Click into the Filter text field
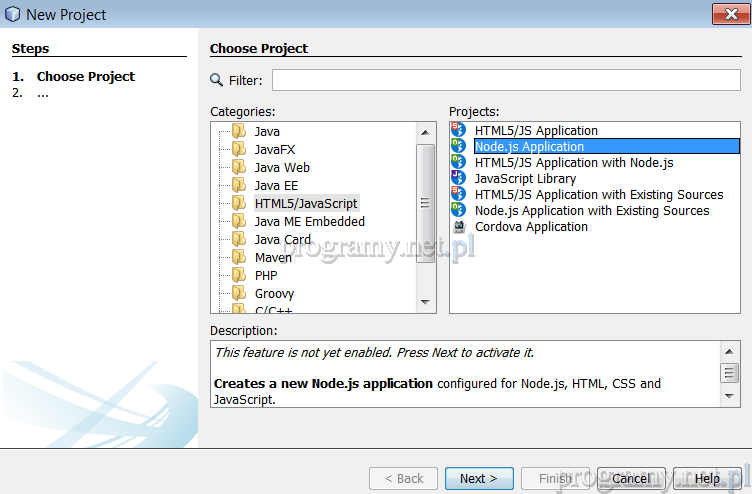This screenshot has width=752, height=494. (506, 80)
